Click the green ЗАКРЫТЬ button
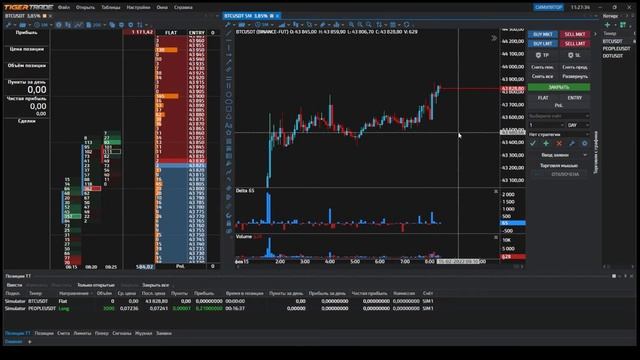Screen dimensions: 640x360 559,87
